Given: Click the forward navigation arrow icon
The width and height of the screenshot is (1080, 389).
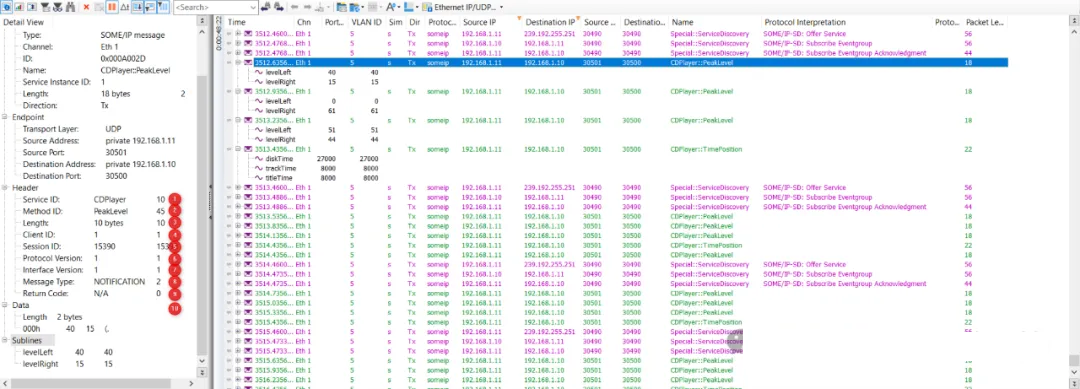Looking at the screenshot, I should (x=307, y=7).
